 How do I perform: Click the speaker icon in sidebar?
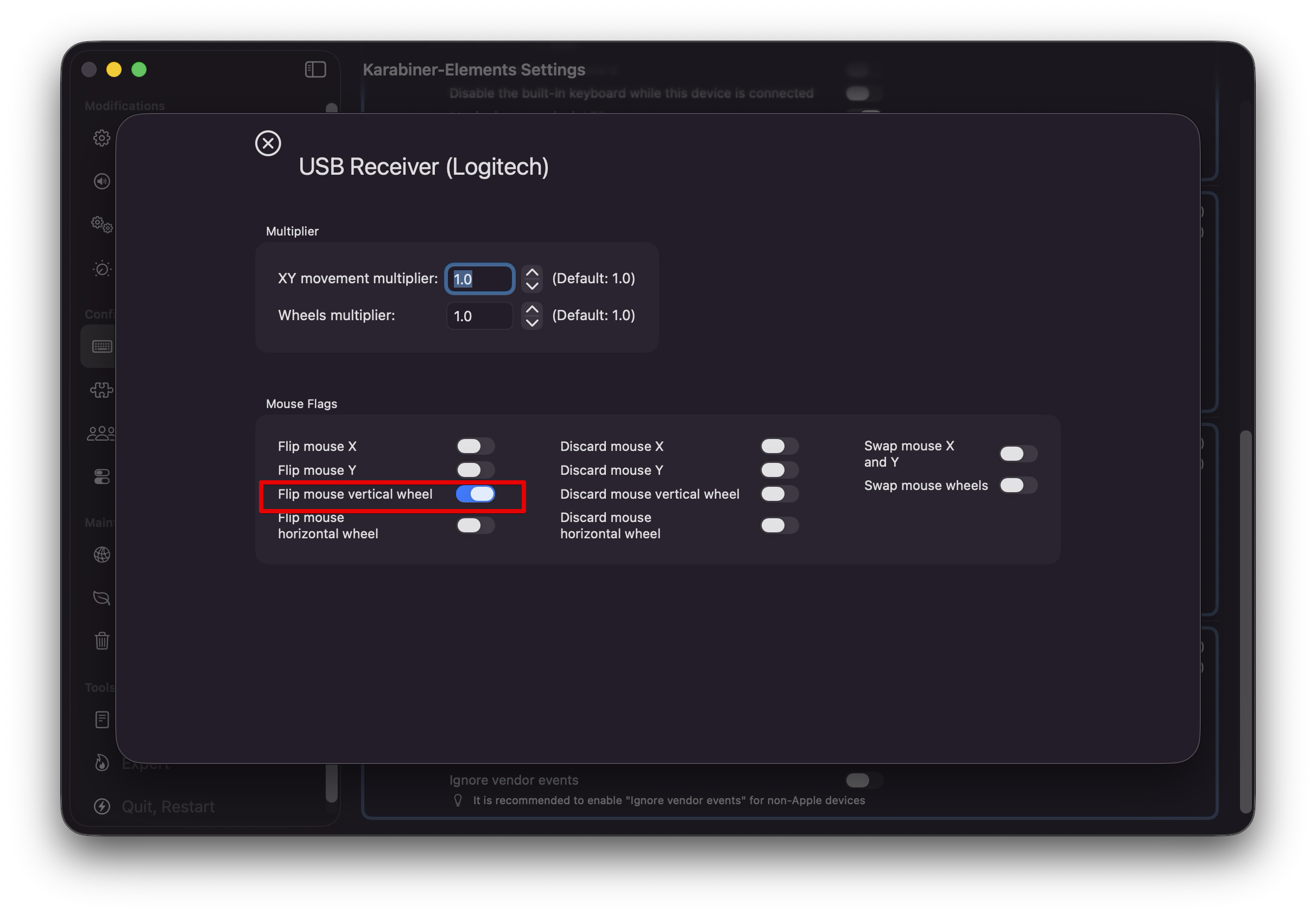pyautogui.click(x=102, y=182)
